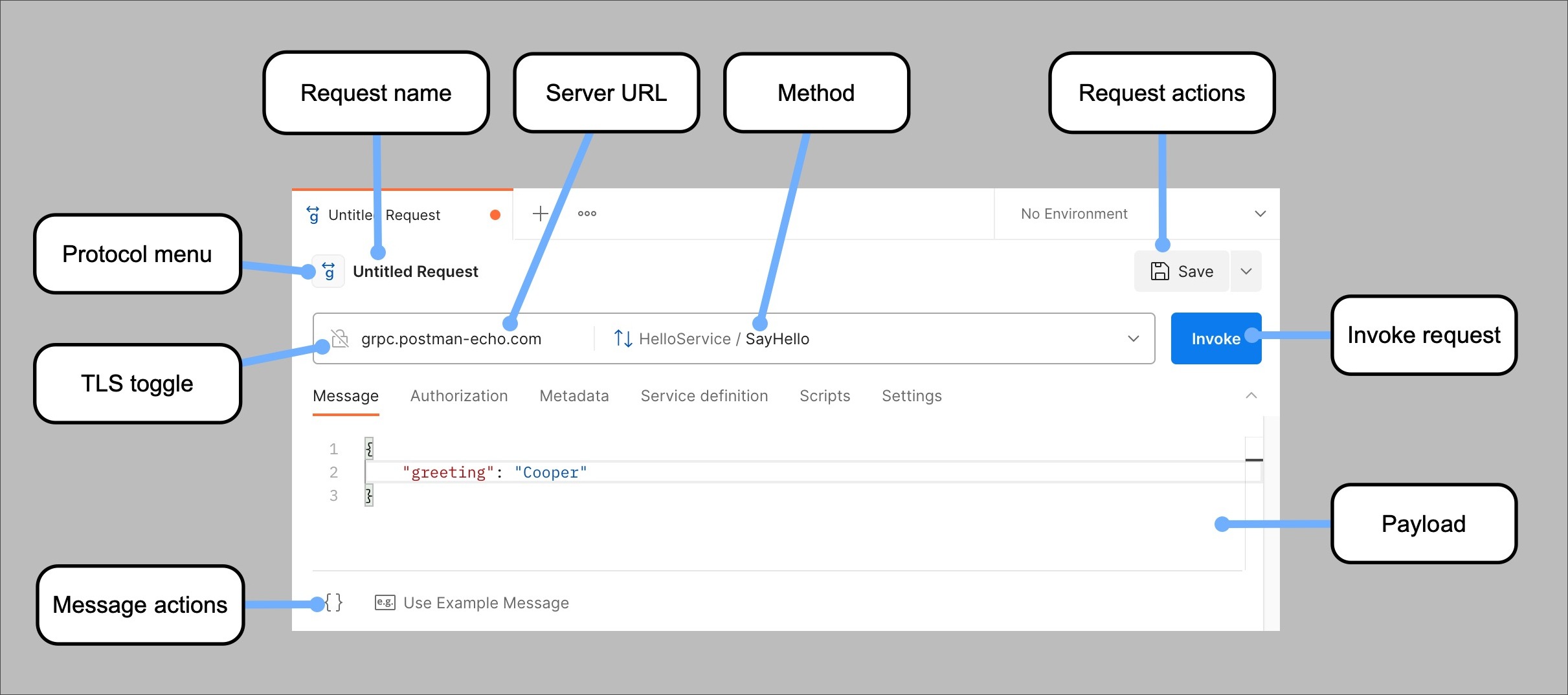This screenshot has width=1568, height=695.
Task: Open the Service definition tab
Action: [704, 395]
